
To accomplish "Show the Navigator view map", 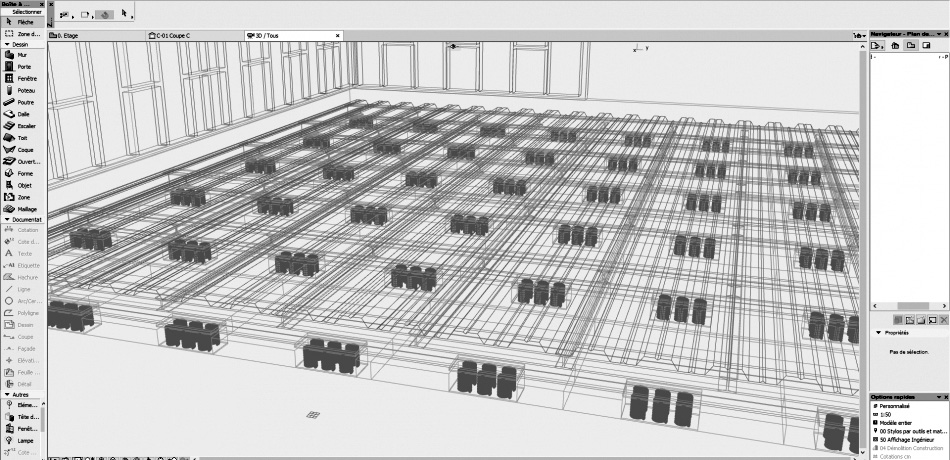I will (911, 45).
